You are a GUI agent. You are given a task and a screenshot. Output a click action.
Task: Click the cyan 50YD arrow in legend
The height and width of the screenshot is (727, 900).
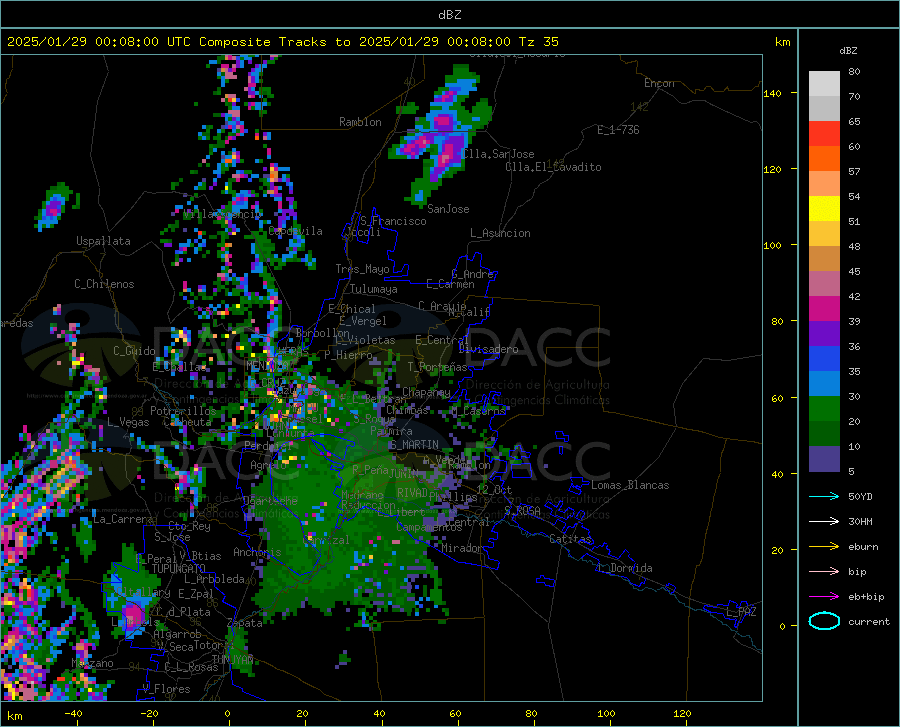click(x=824, y=496)
